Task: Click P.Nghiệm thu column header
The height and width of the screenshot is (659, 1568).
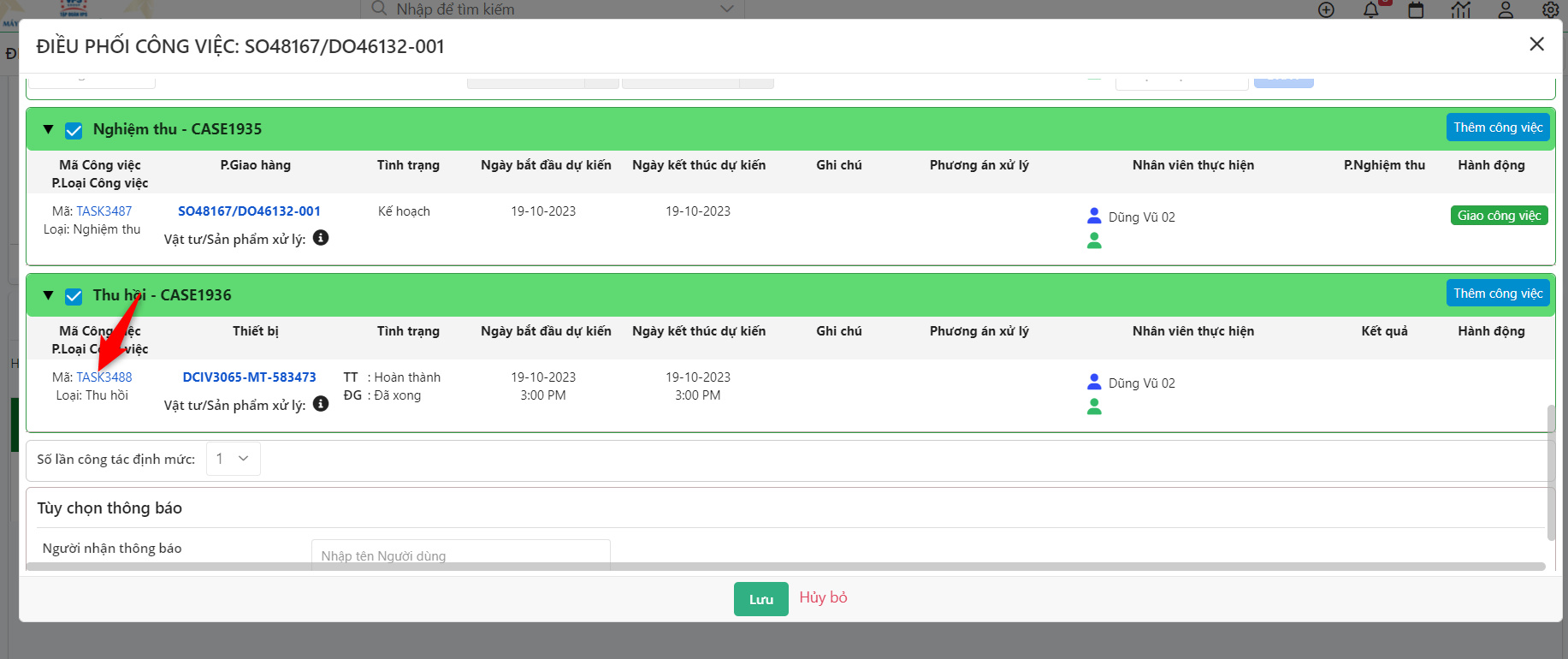Action: click(x=1384, y=165)
